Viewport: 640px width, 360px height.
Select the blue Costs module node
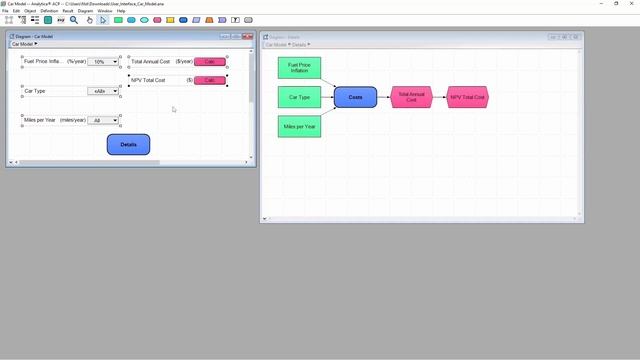[356, 97]
